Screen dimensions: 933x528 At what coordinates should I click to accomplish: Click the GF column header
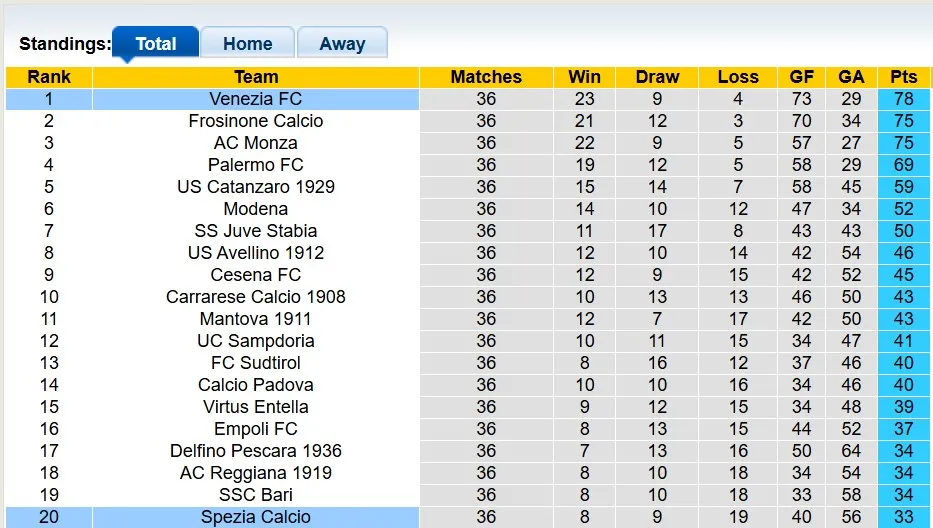pyautogui.click(x=801, y=77)
